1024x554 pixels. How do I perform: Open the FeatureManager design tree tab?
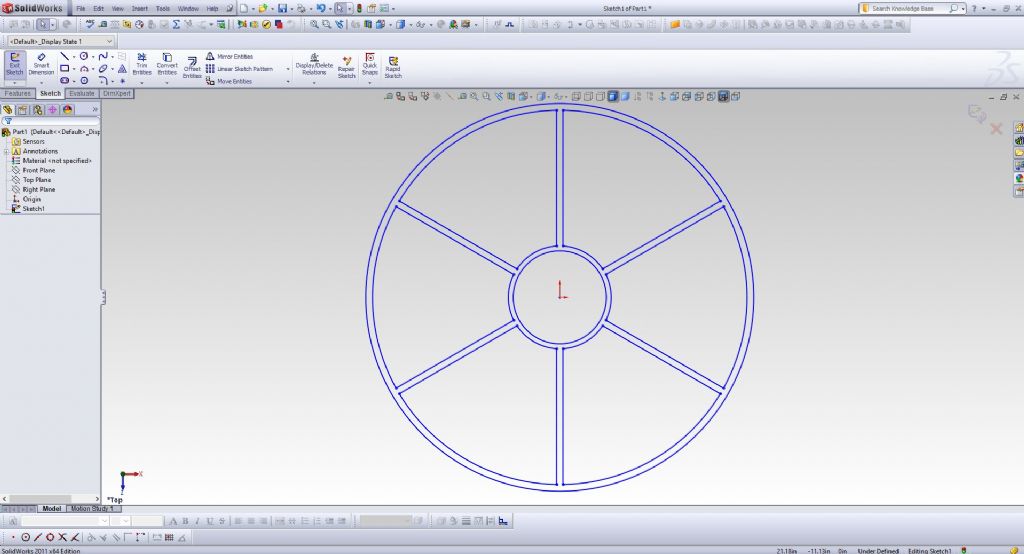pos(7,110)
